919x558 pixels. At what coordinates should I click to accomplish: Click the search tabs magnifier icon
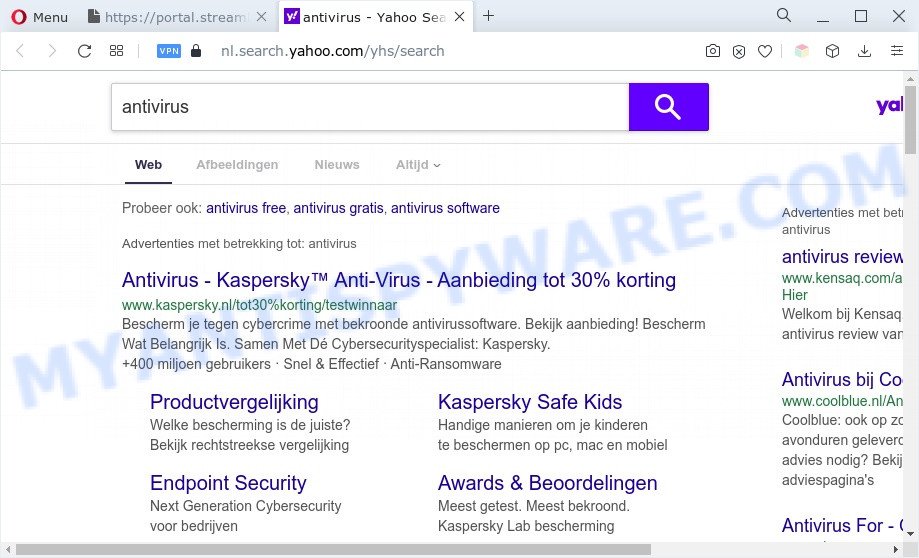click(784, 15)
